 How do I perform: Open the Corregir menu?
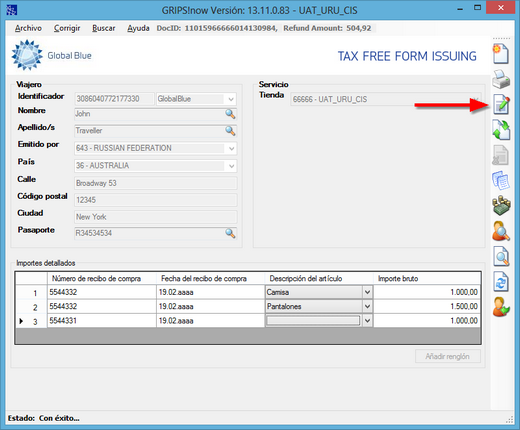tap(67, 28)
